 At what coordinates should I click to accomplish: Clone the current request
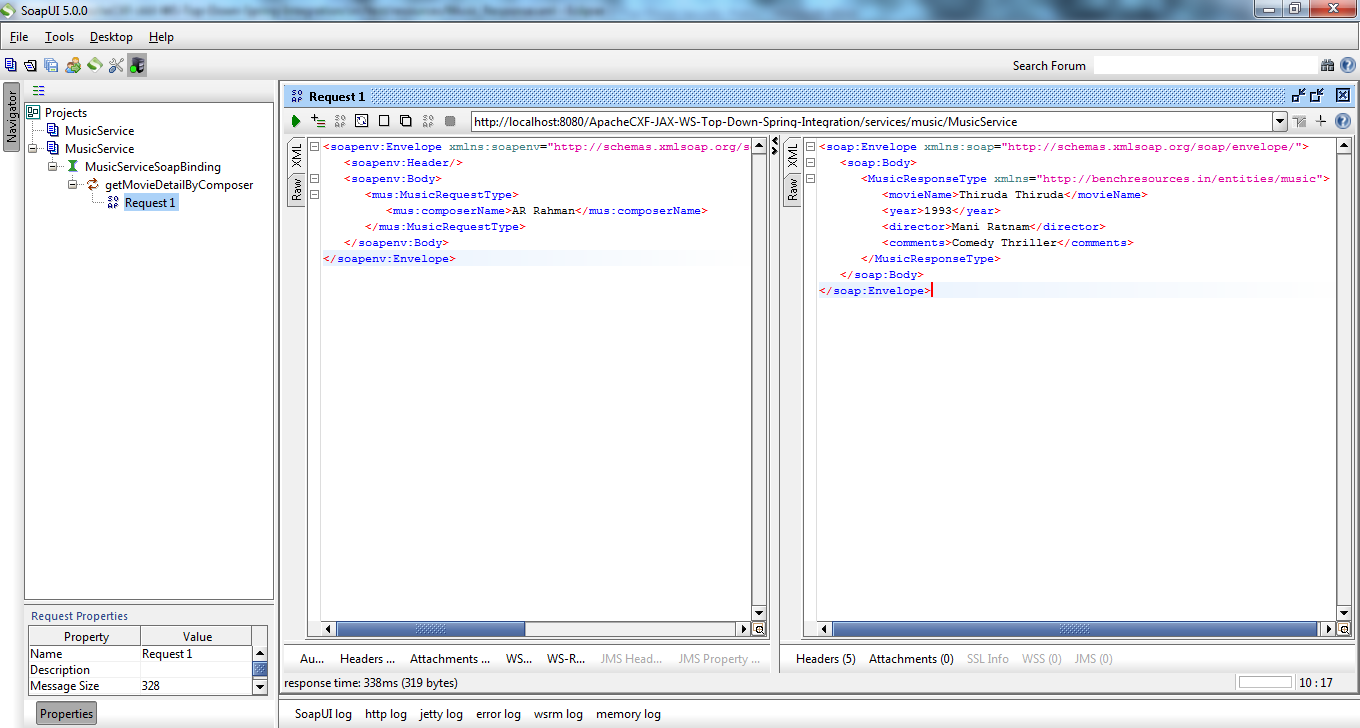(405, 120)
